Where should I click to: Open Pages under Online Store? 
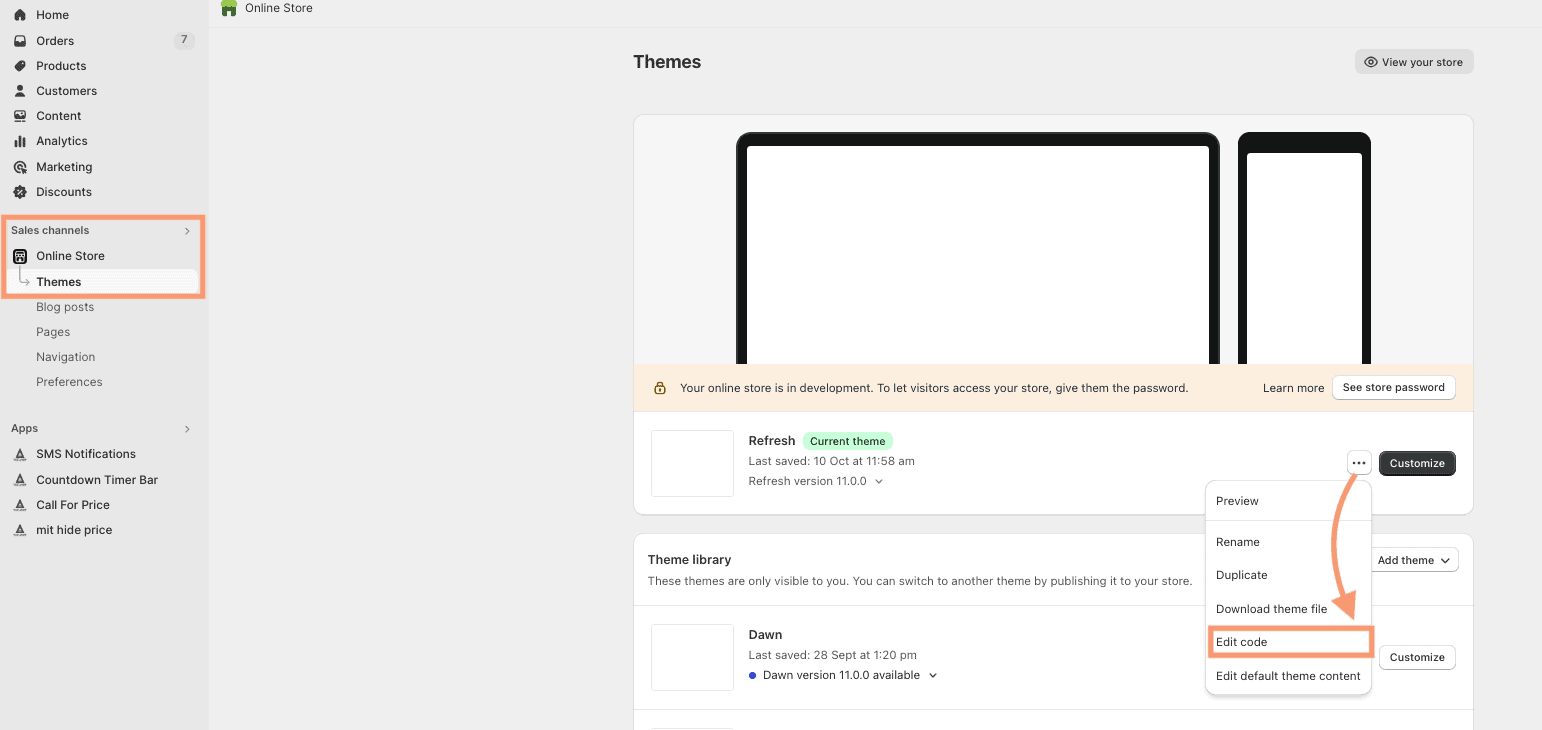53,332
